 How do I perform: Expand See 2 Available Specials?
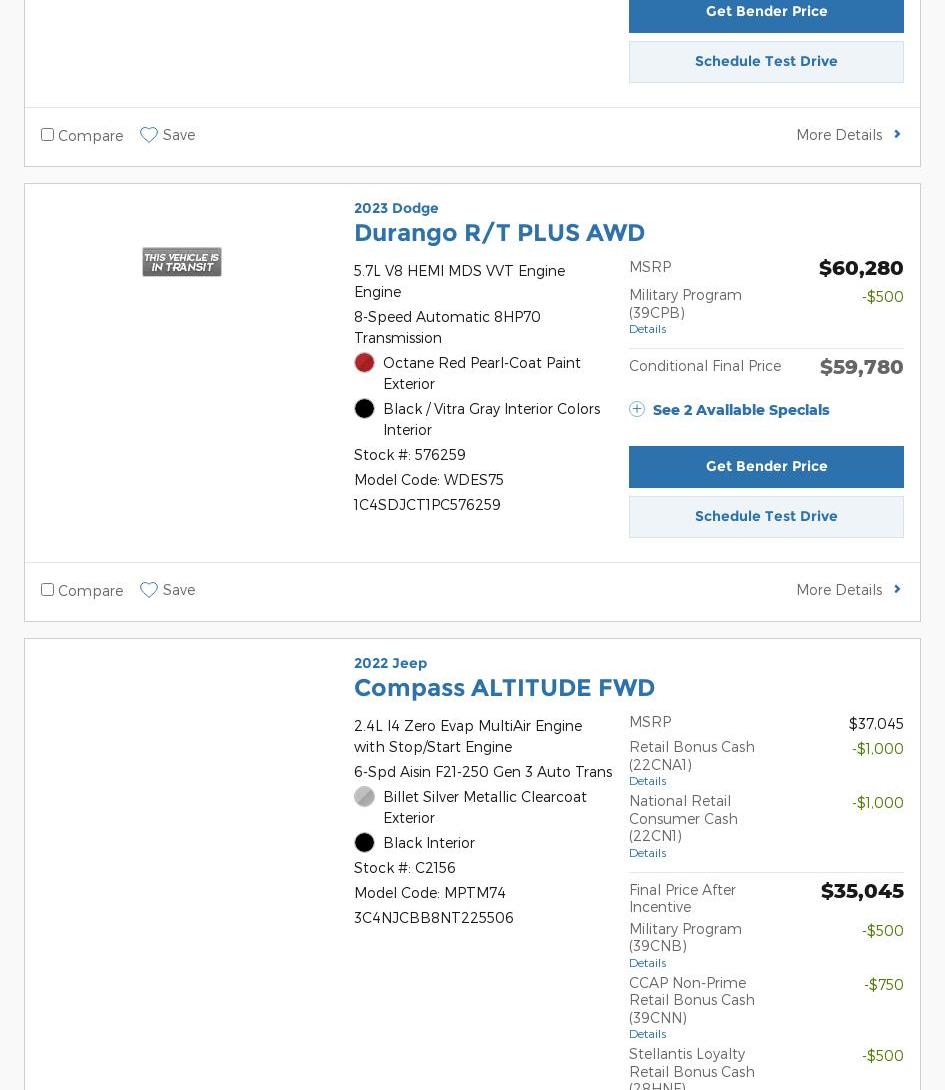tap(740, 410)
